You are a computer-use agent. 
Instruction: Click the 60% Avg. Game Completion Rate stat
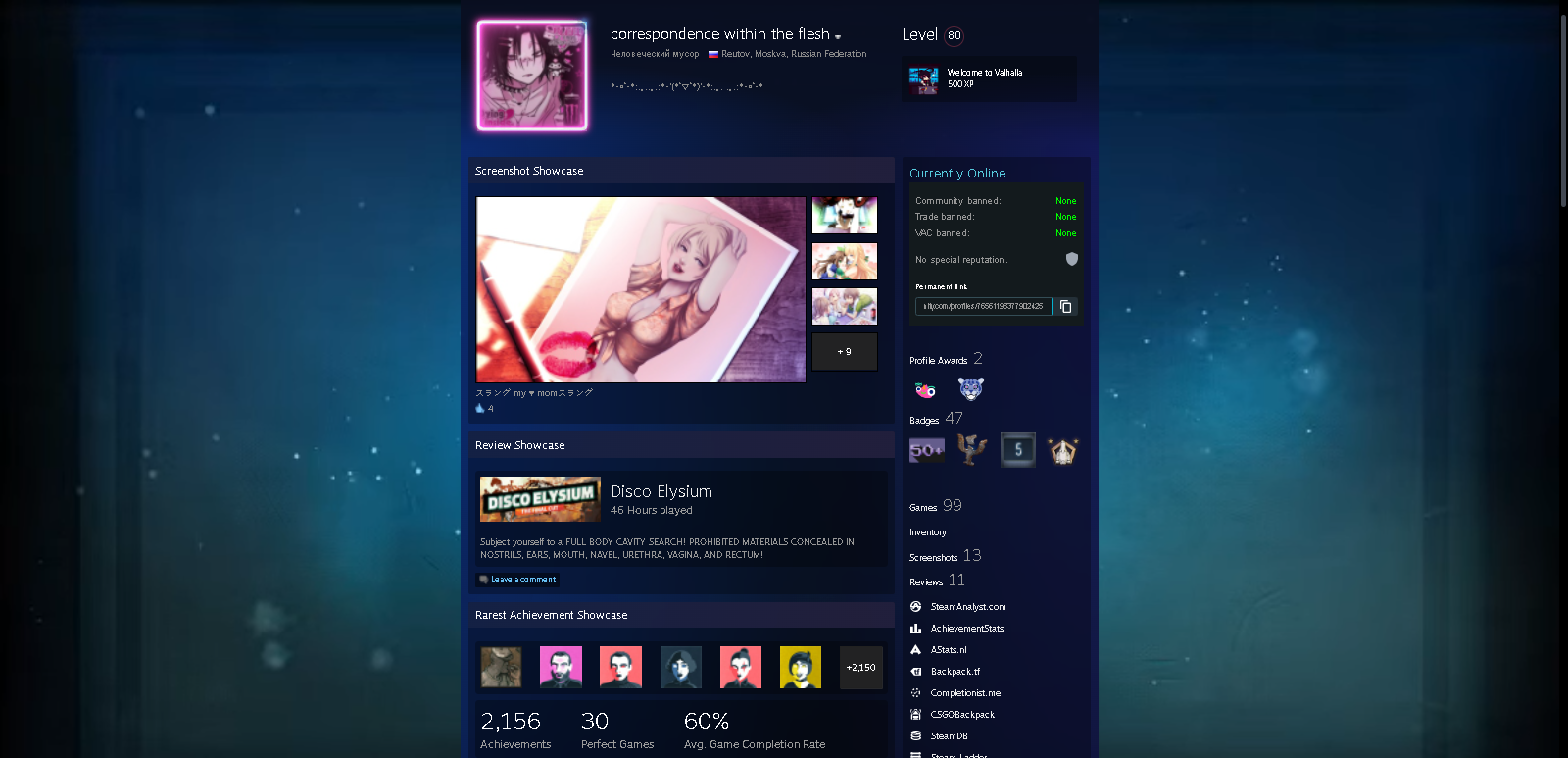coord(755,731)
